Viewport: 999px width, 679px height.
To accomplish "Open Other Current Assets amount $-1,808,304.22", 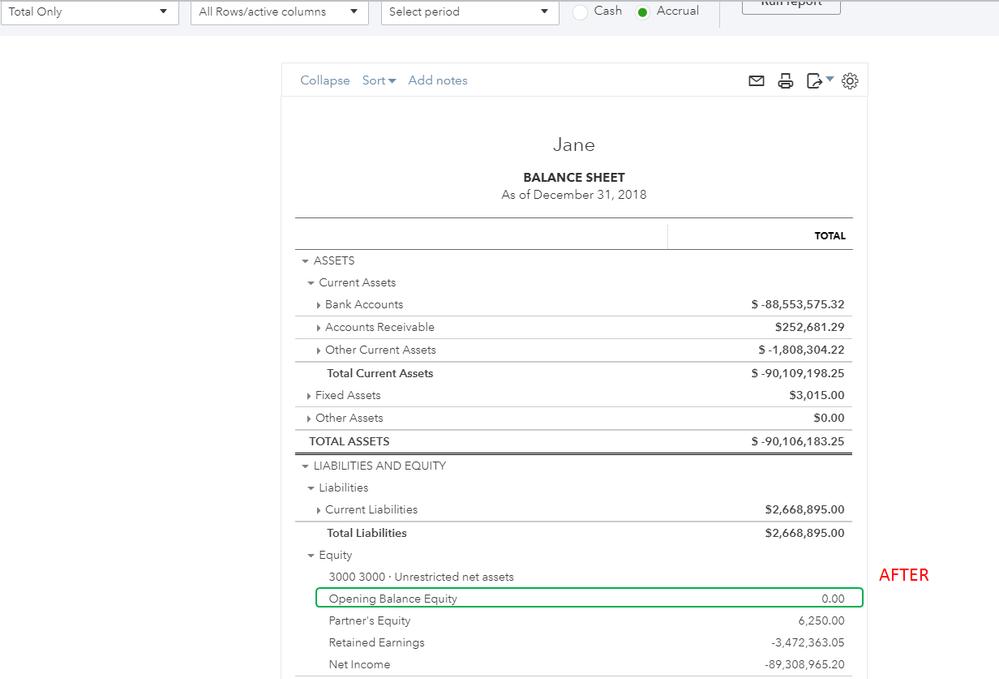I will pyautogui.click(x=801, y=350).
